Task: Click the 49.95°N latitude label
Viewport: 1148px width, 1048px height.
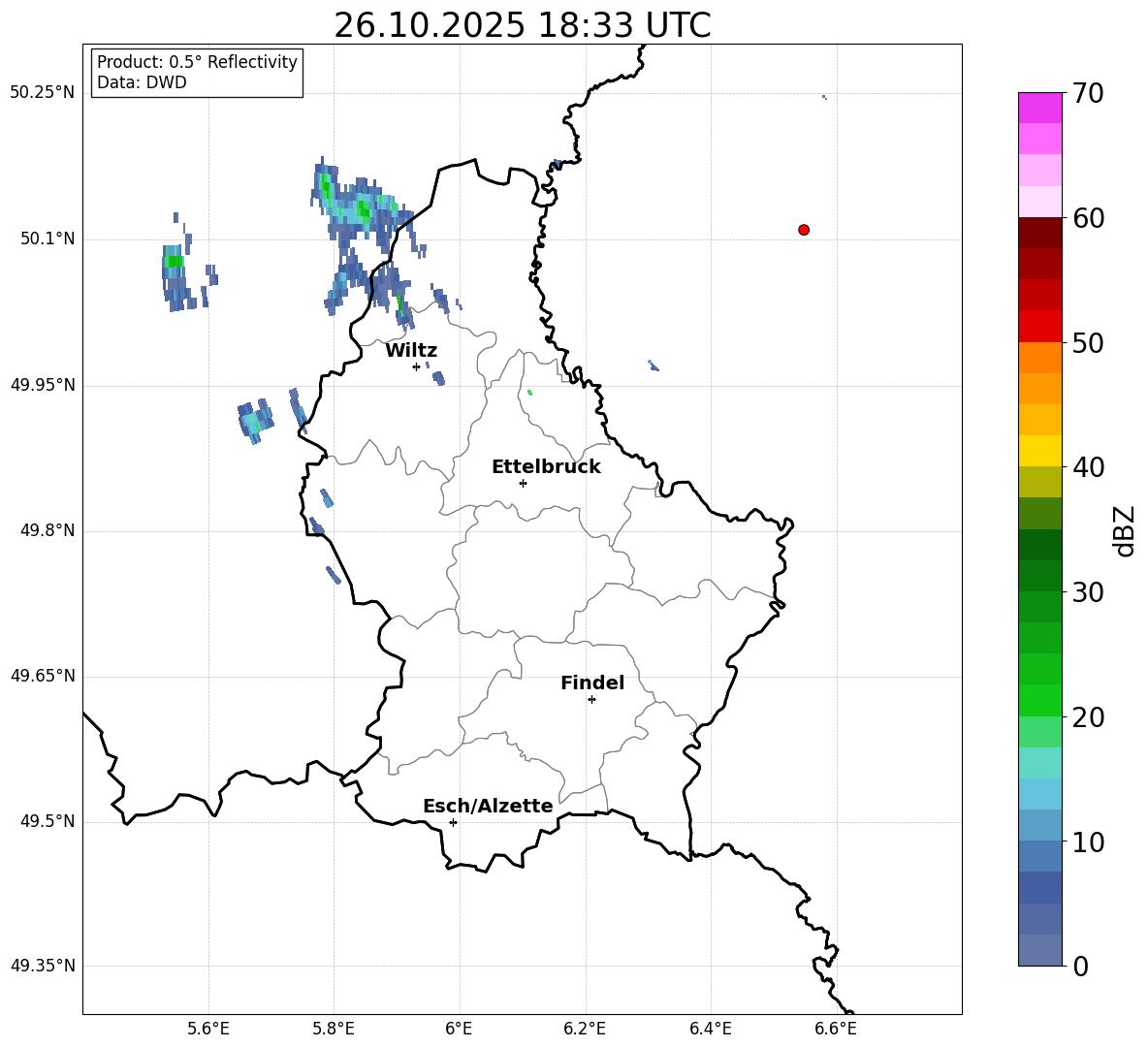Action: point(43,385)
